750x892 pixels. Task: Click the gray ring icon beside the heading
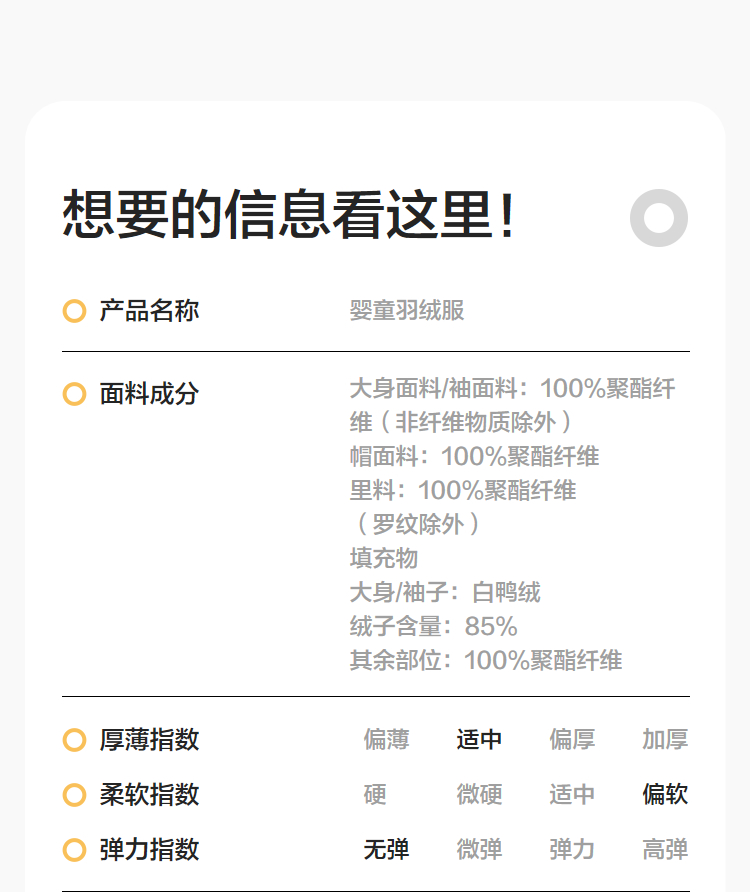[x=659, y=217]
